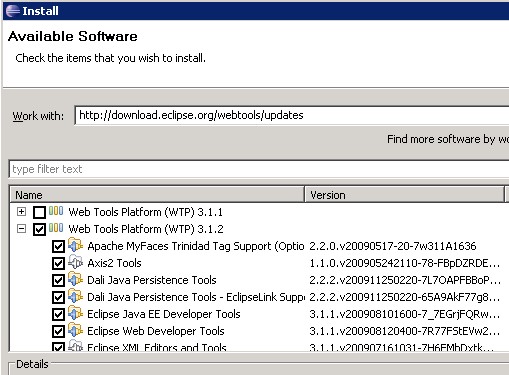Click into the type filter text field
Image resolution: width=509 pixels, height=375 pixels.
259,169
